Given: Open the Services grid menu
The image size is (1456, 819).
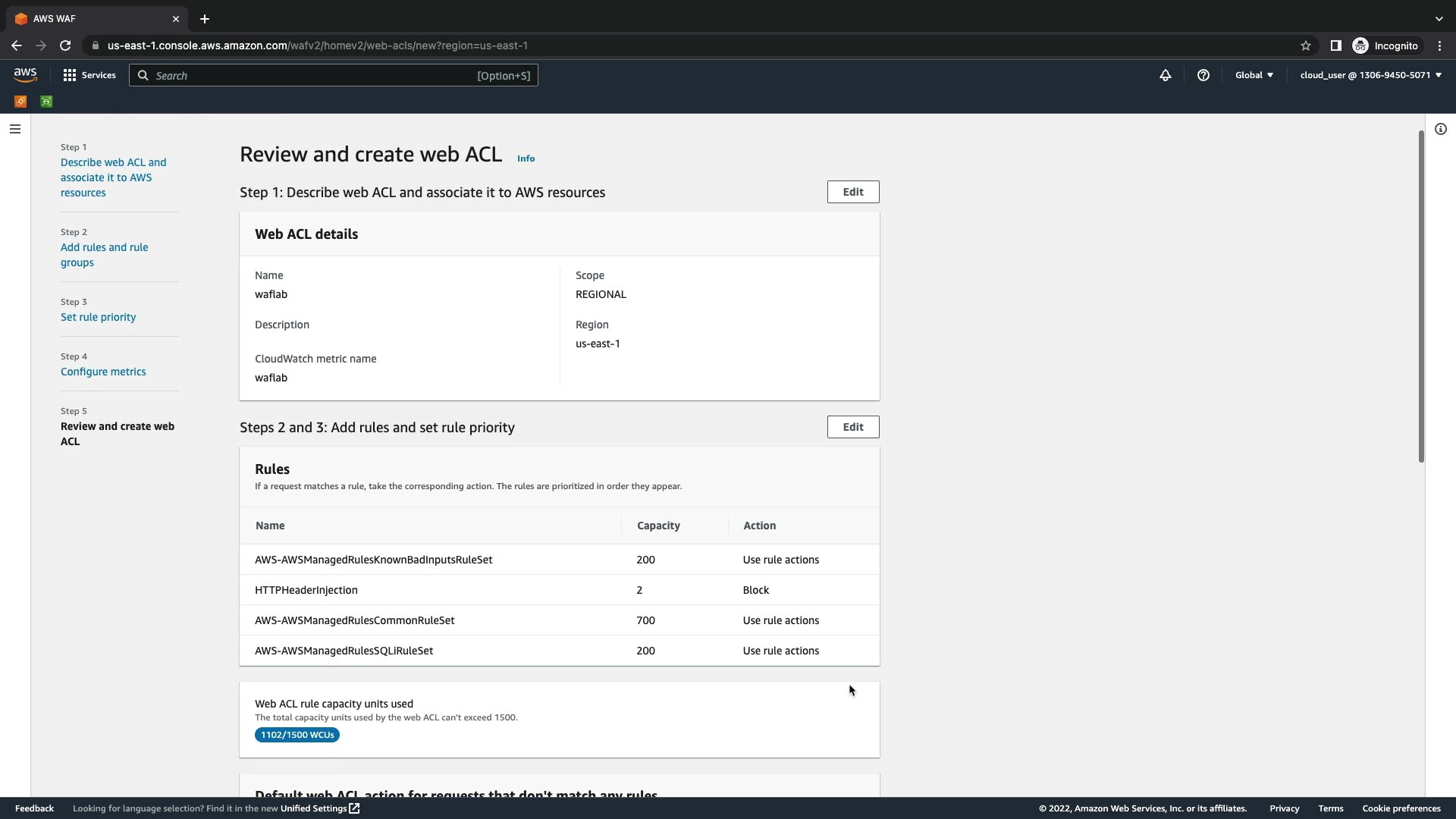Looking at the screenshot, I should [89, 75].
